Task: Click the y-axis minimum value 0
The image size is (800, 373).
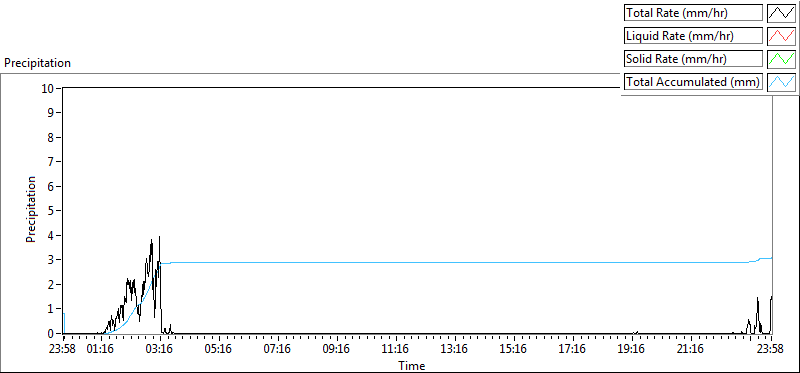Action: [x=51, y=334]
